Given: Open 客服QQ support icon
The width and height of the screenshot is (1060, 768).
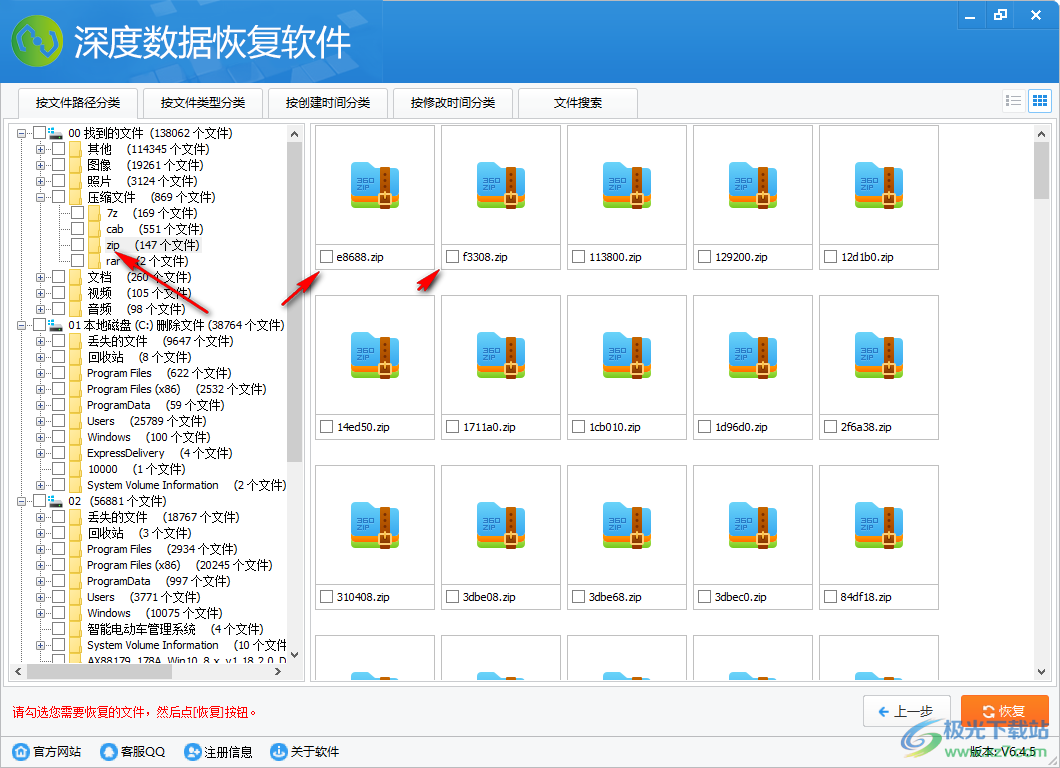Looking at the screenshot, I should pos(108,752).
